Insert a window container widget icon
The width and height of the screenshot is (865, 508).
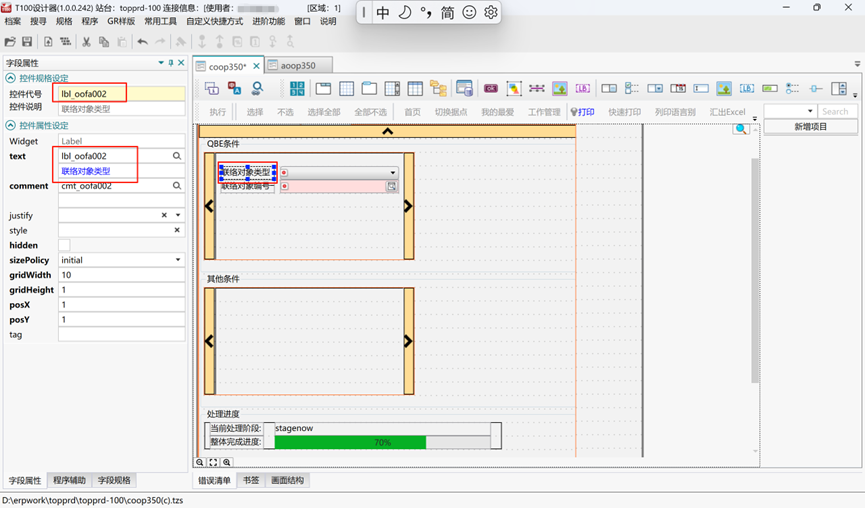tap(323, 88)
